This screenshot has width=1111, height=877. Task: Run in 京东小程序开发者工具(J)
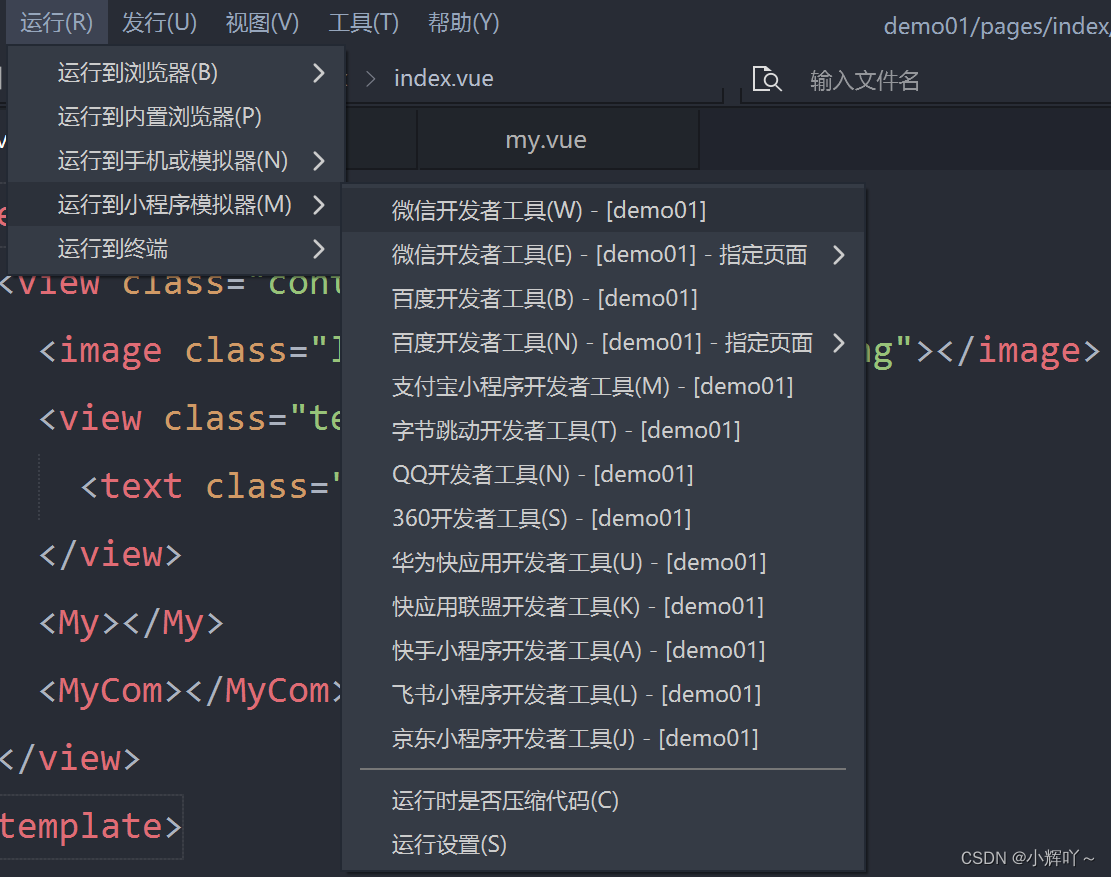click(x=603, y=738)
